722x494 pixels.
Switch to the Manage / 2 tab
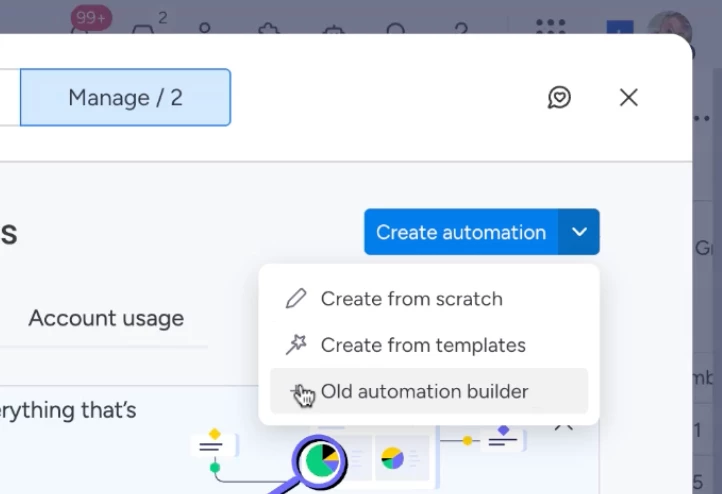(125, 97)
